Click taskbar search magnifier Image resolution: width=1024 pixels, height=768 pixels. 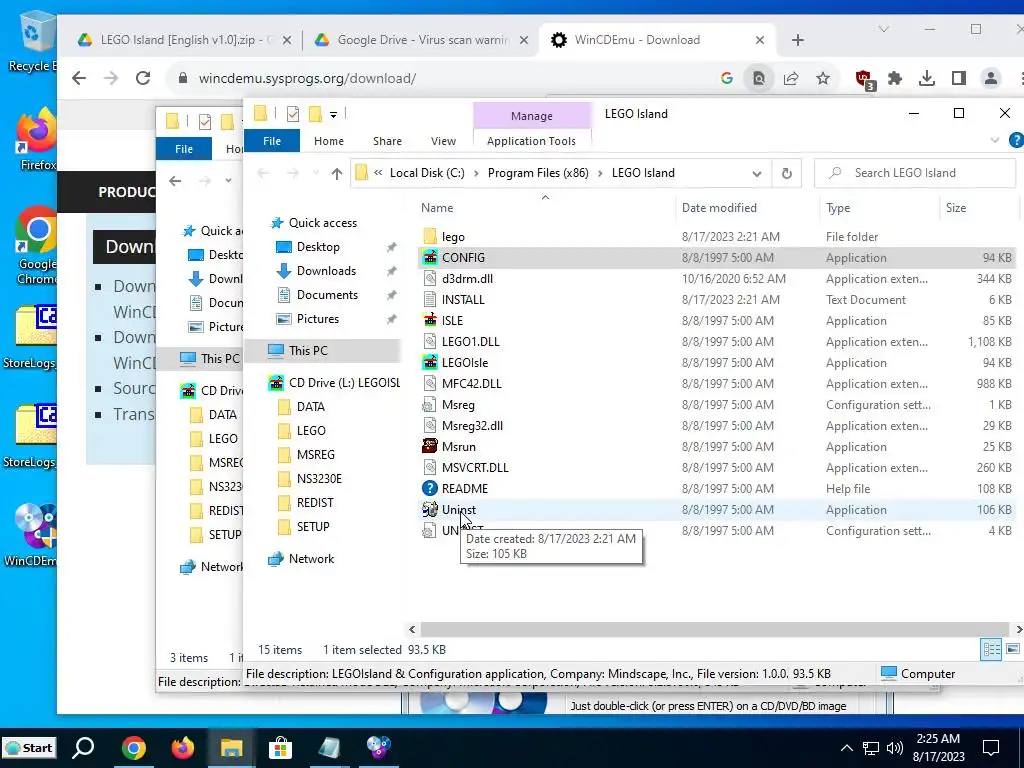coord(84,748)
